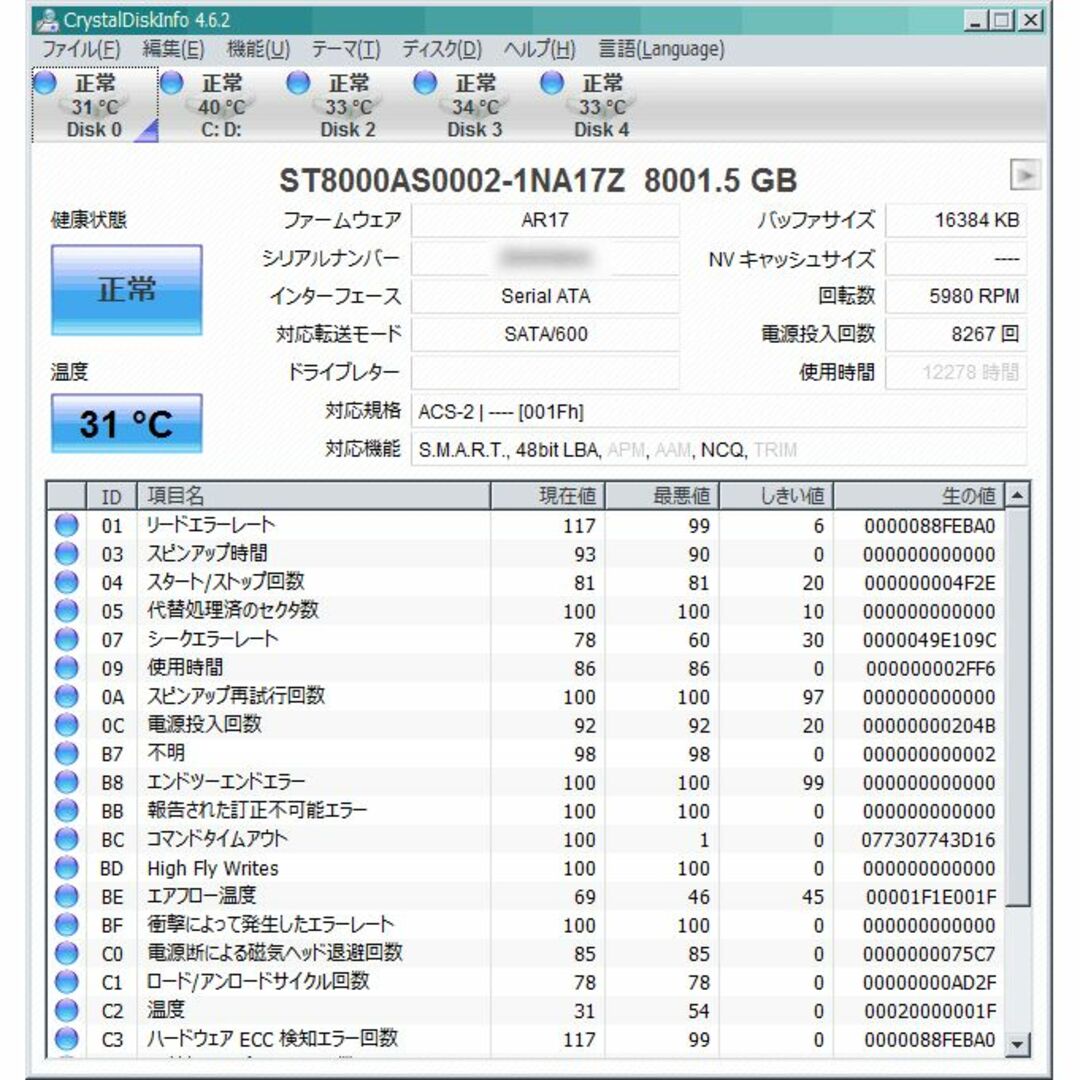Click the Serial ATA interface field
This screenshot has height=1080, width=1080.
(545, 296)
